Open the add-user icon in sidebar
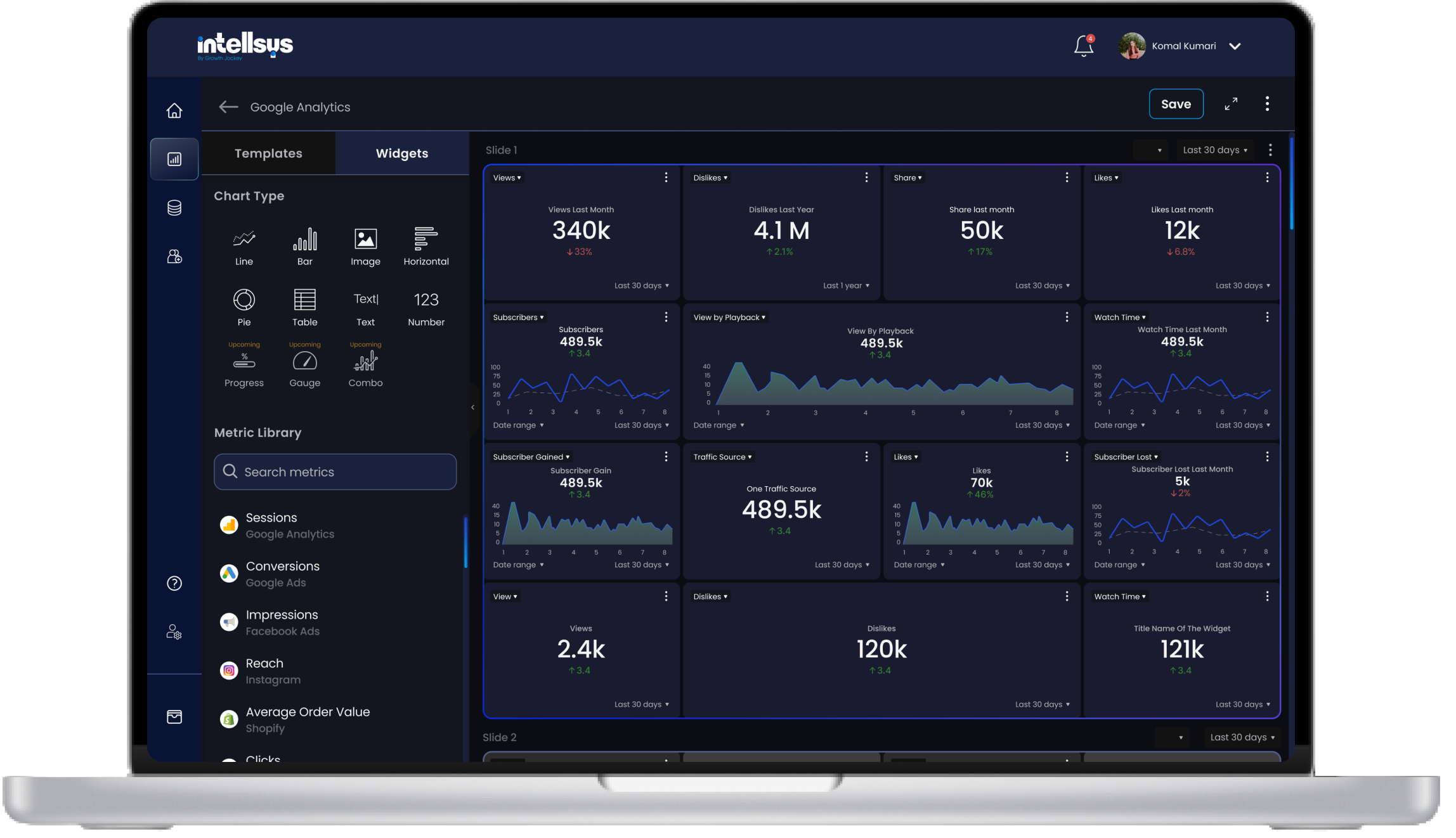This screenshot has width=1456, height=838. point(174,256)
